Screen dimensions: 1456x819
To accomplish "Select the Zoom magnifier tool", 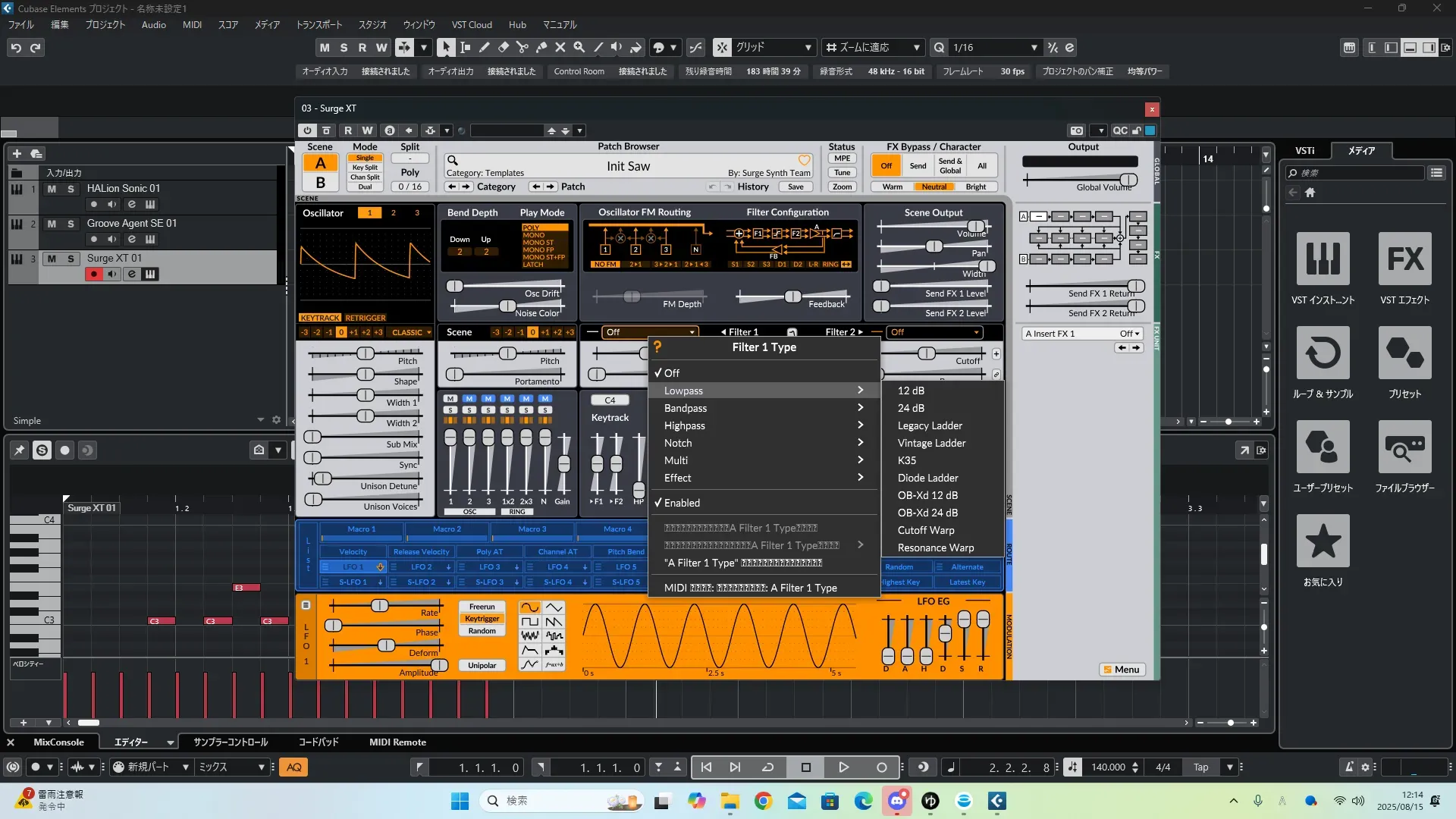I will (x=579, y=47).
